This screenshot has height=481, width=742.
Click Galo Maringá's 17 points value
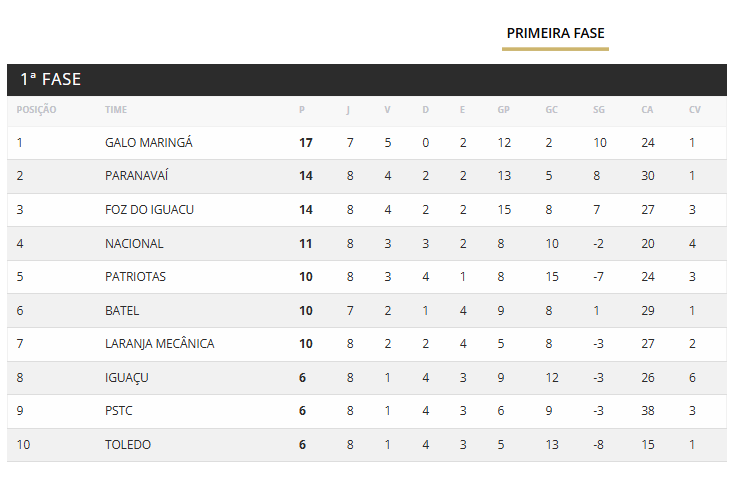pos(306,143)
